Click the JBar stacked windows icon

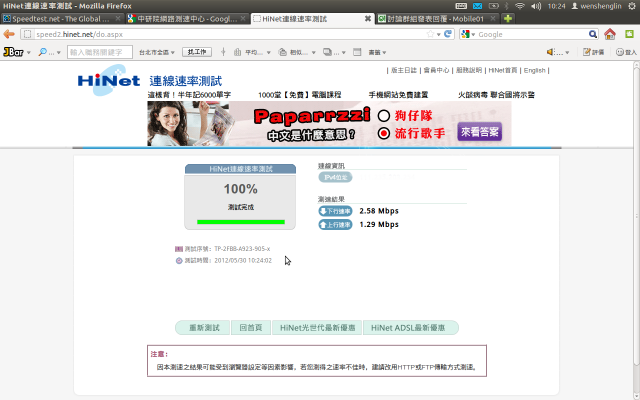327,52
